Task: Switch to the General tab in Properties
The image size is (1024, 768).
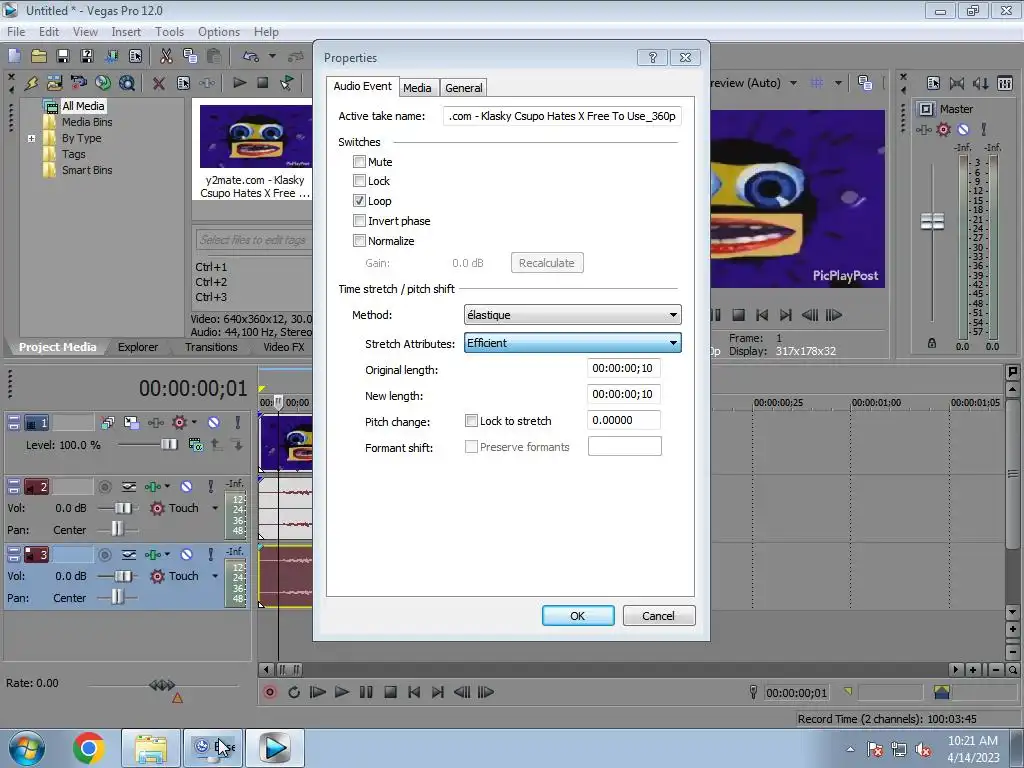Action: (x=464, y=88)
